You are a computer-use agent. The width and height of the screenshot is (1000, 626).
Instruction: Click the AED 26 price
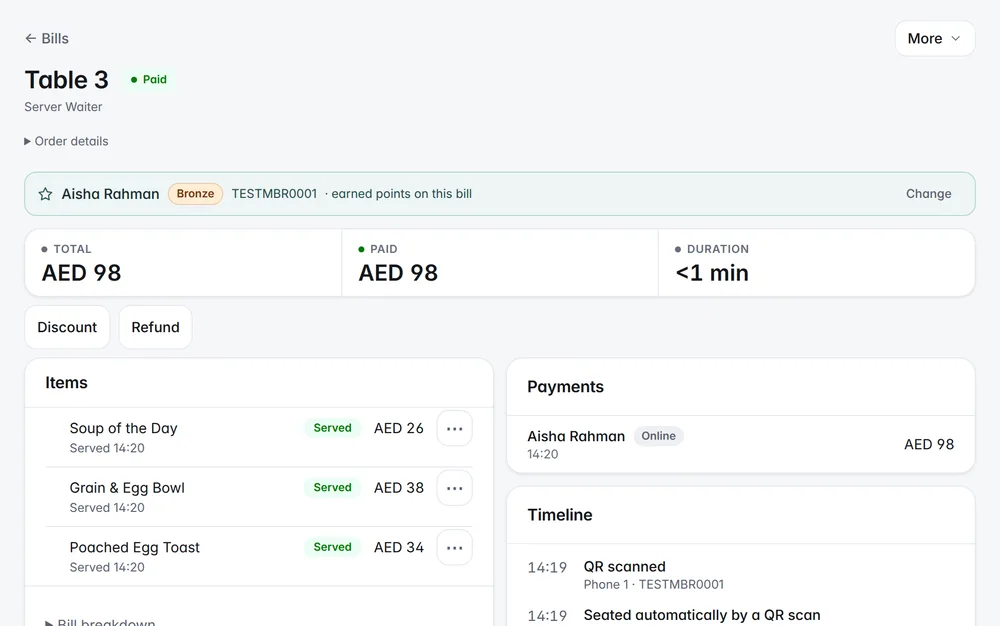(399, 428)
